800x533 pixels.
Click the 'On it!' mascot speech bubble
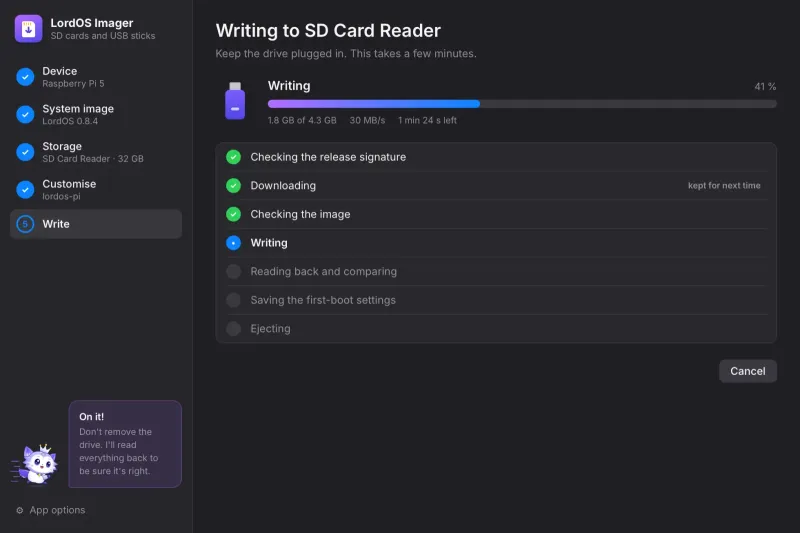click(125, 444)
